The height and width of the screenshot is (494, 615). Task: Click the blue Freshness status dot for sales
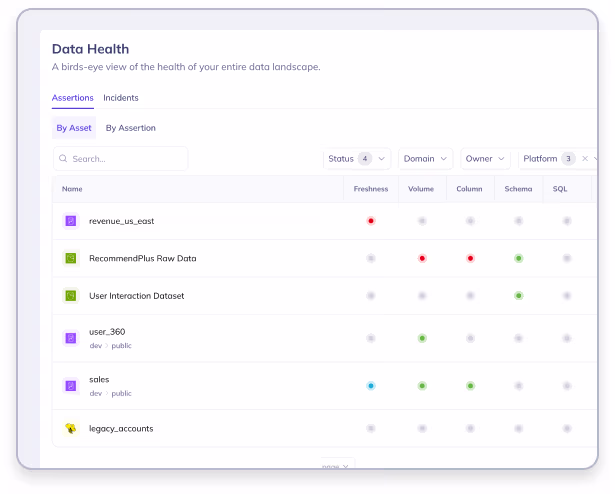(x=371, y=385)
